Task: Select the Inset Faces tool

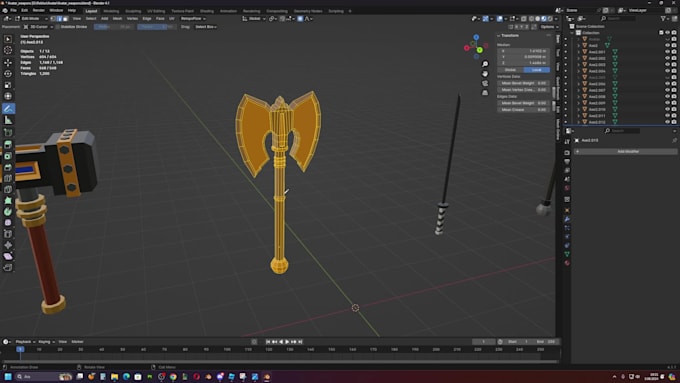Action: tap(8, 156)
